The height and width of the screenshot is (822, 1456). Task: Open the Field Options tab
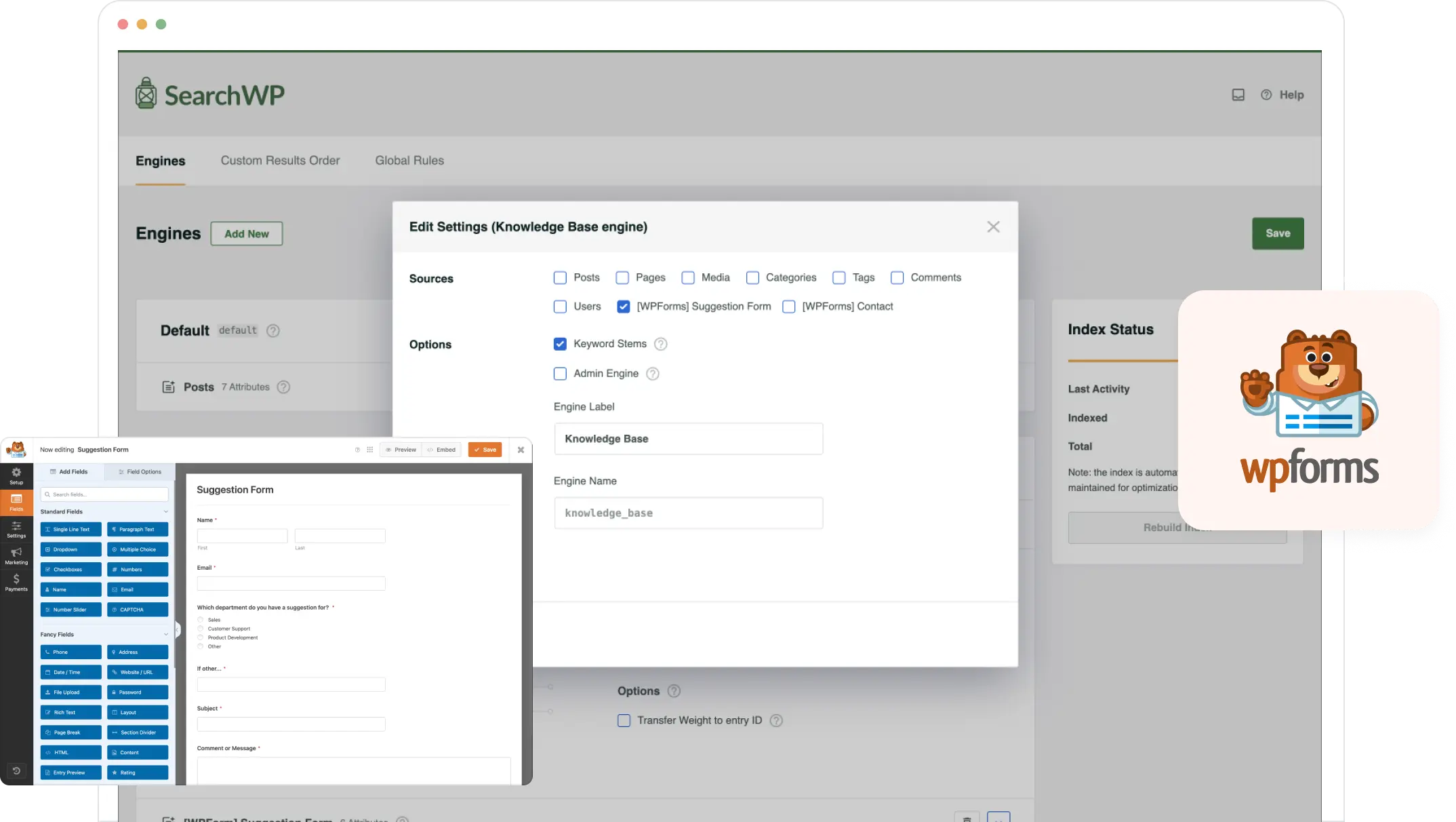[139, 471]
